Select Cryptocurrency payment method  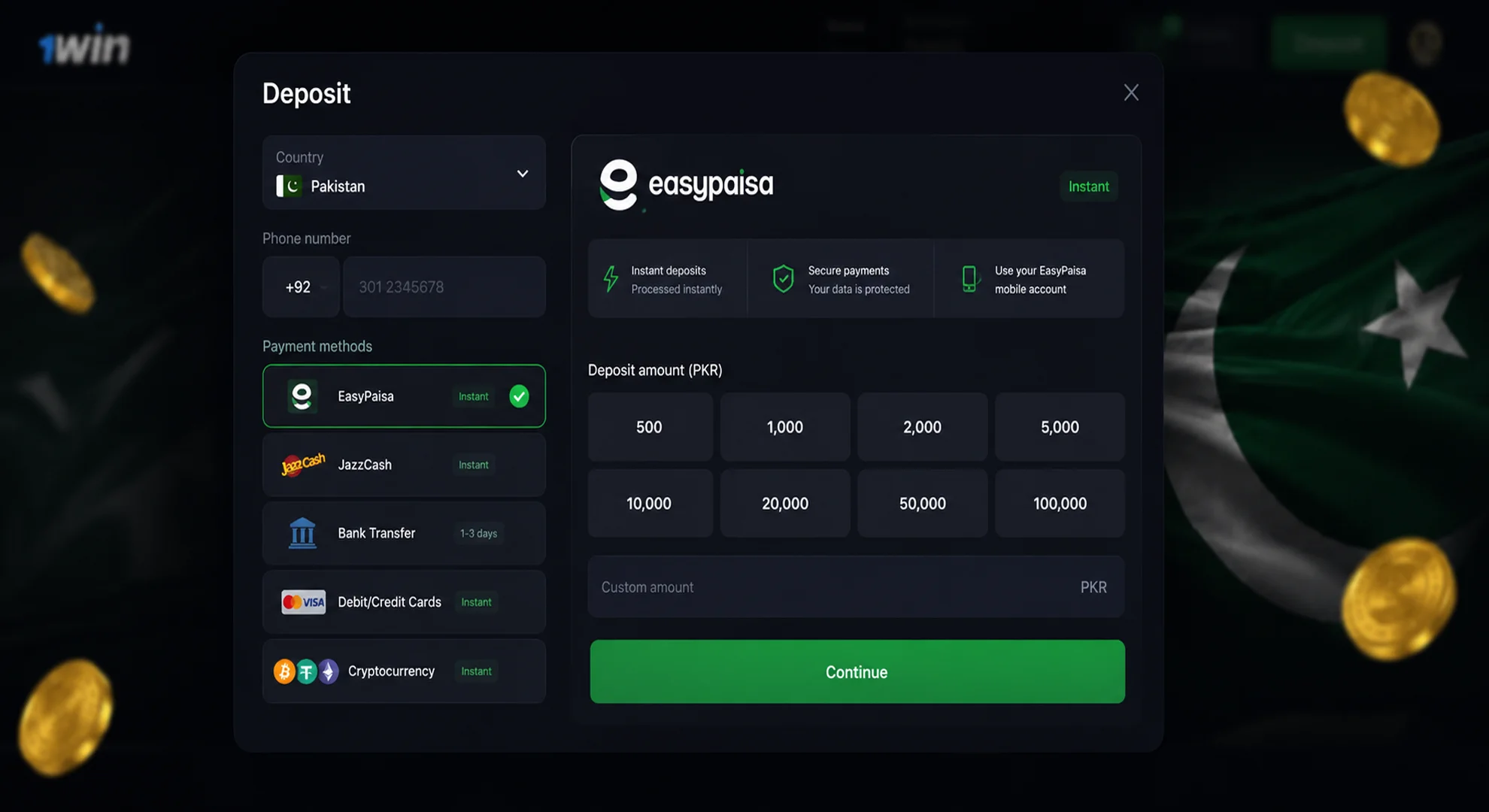(x=404, y=671)
